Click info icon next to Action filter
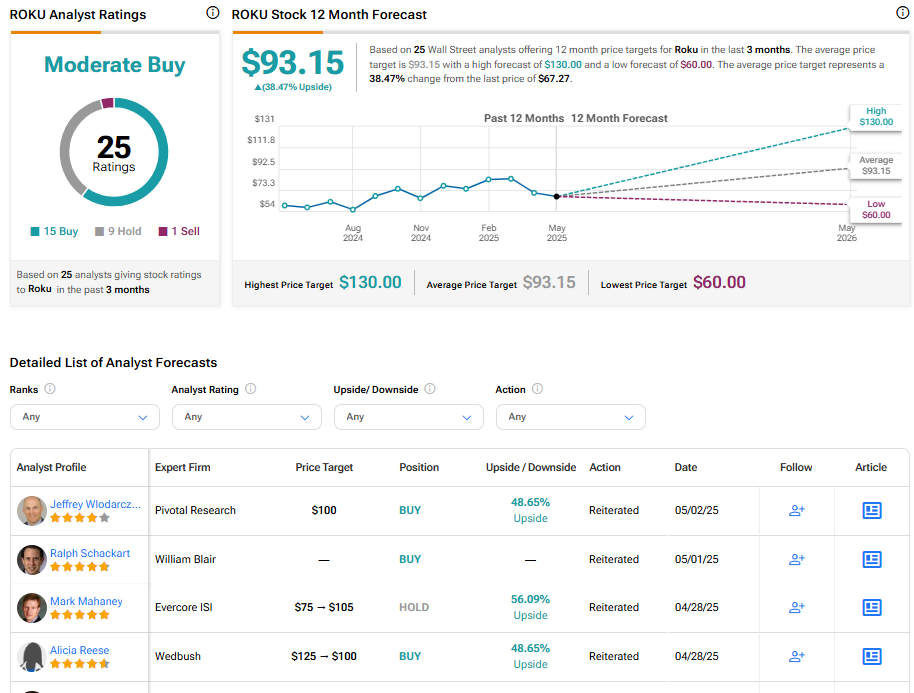Screen dimensions: 914x693 pos(537,389)
